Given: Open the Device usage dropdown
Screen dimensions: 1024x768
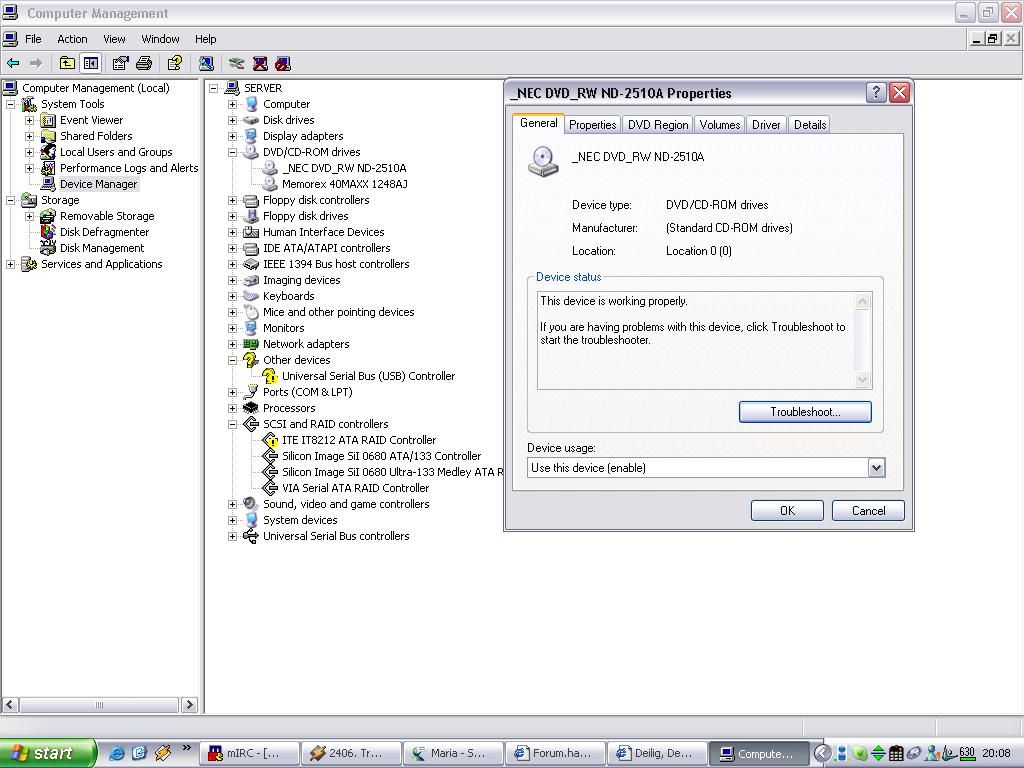Looking at the screenshot, I should click(x=876, y=468).
